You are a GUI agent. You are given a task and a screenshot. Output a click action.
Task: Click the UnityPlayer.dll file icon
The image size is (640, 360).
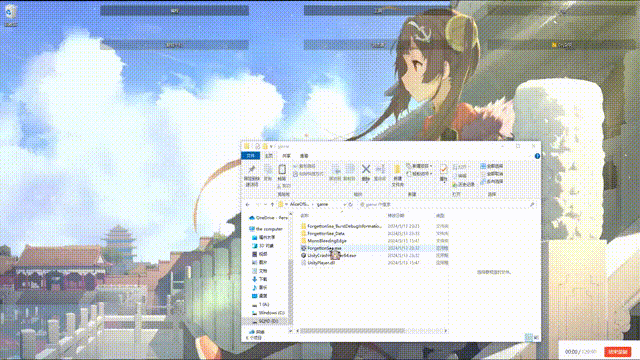[x=303, y=263]
